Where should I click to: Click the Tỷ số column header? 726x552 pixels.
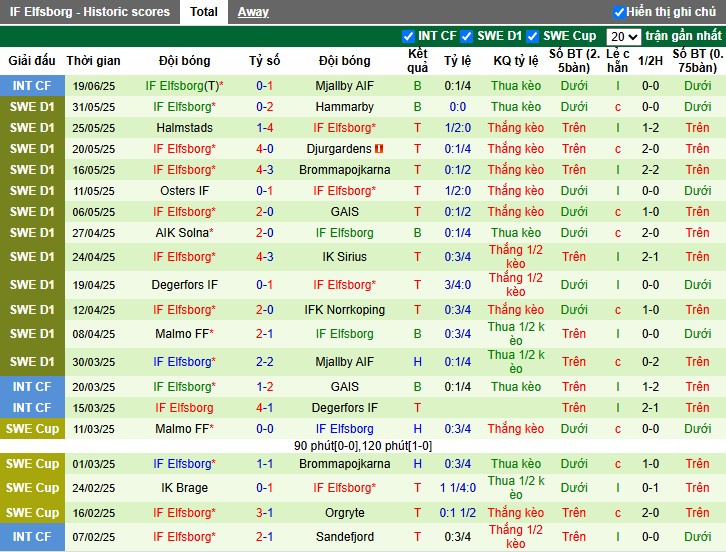click(264, 61)
